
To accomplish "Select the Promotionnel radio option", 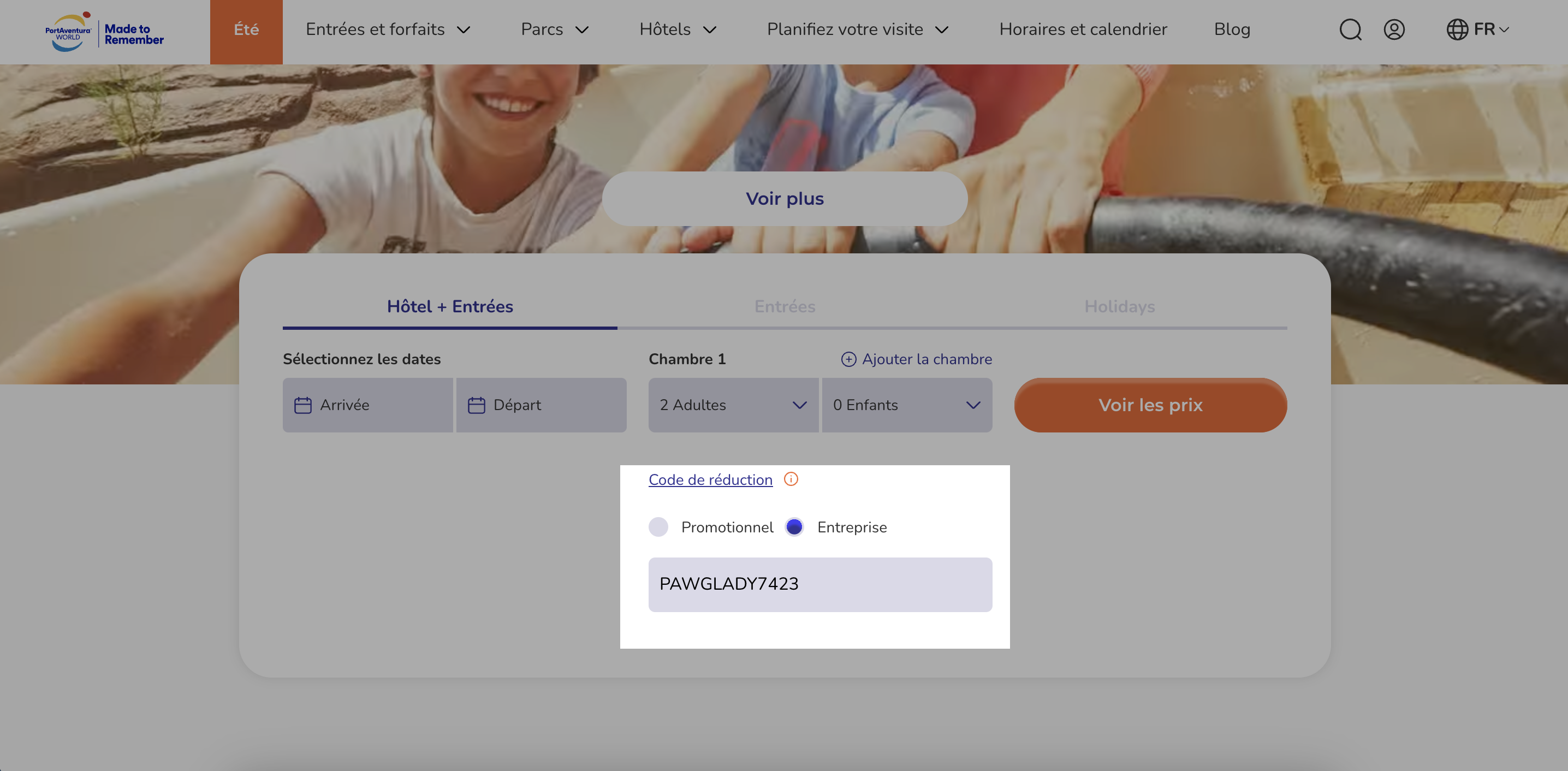I will coord(658,527).
